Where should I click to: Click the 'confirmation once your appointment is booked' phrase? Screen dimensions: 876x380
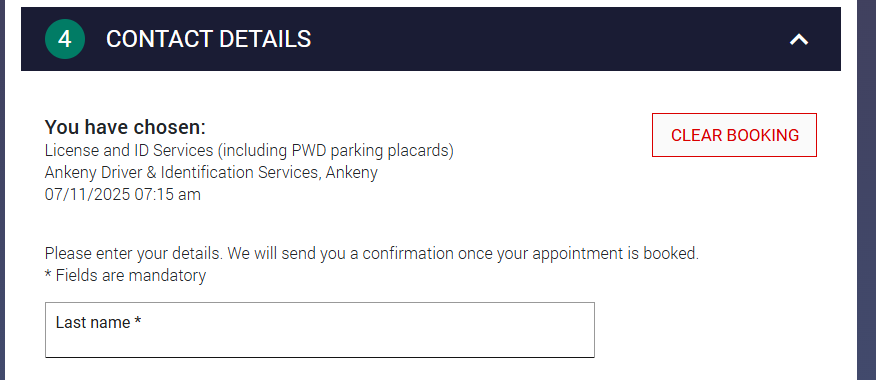pos(531,254)
